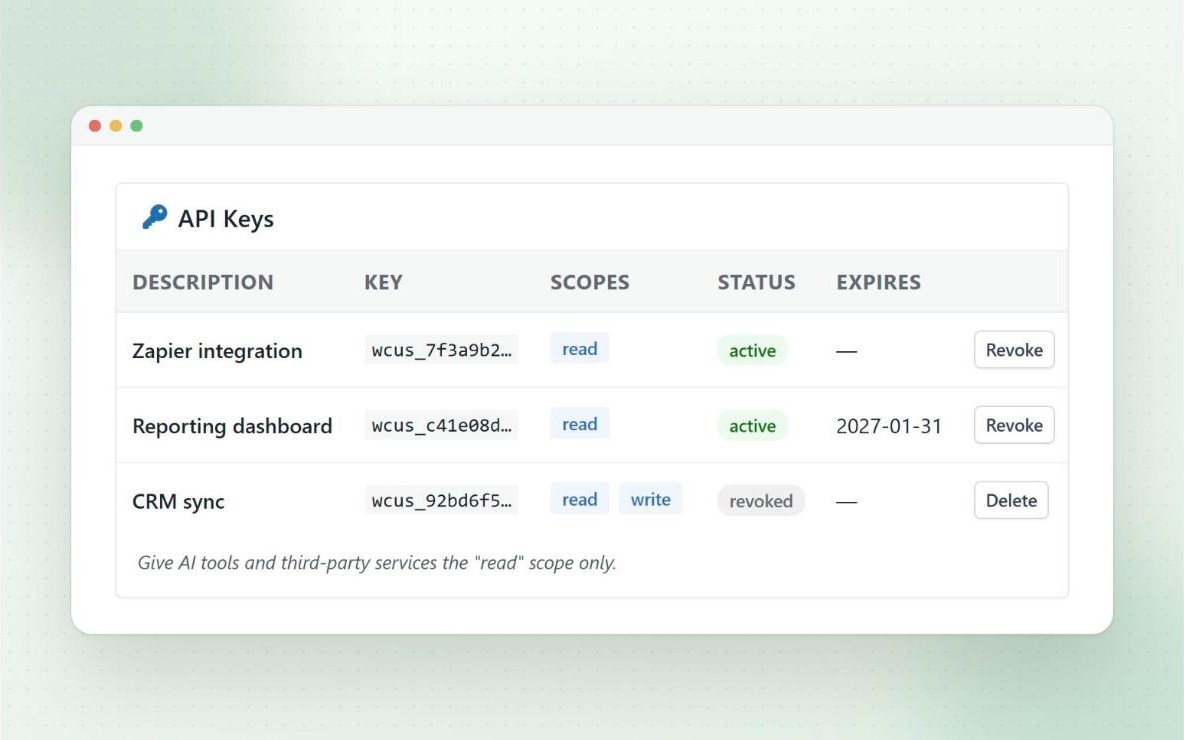This screenshot has height=740, width=1184.
Task: Click the blue key icon beside API Keys
Action: point(155,217)
